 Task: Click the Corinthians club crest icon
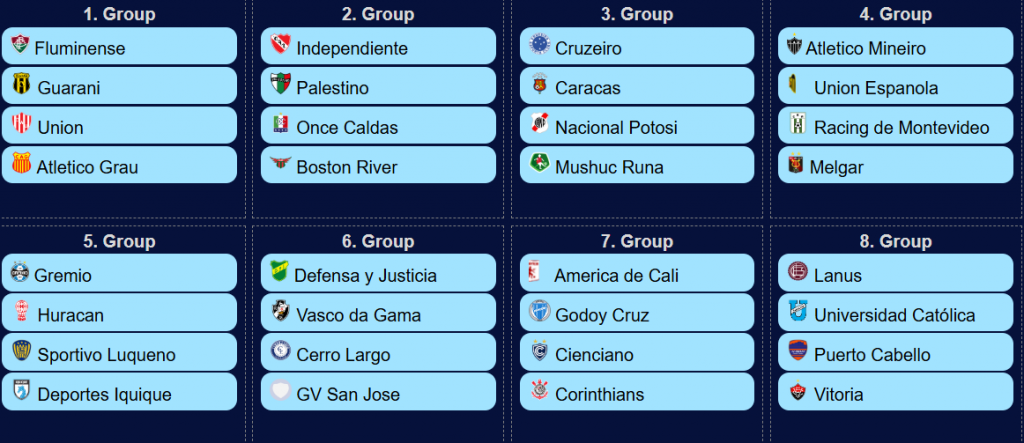[x=539, y=390]
